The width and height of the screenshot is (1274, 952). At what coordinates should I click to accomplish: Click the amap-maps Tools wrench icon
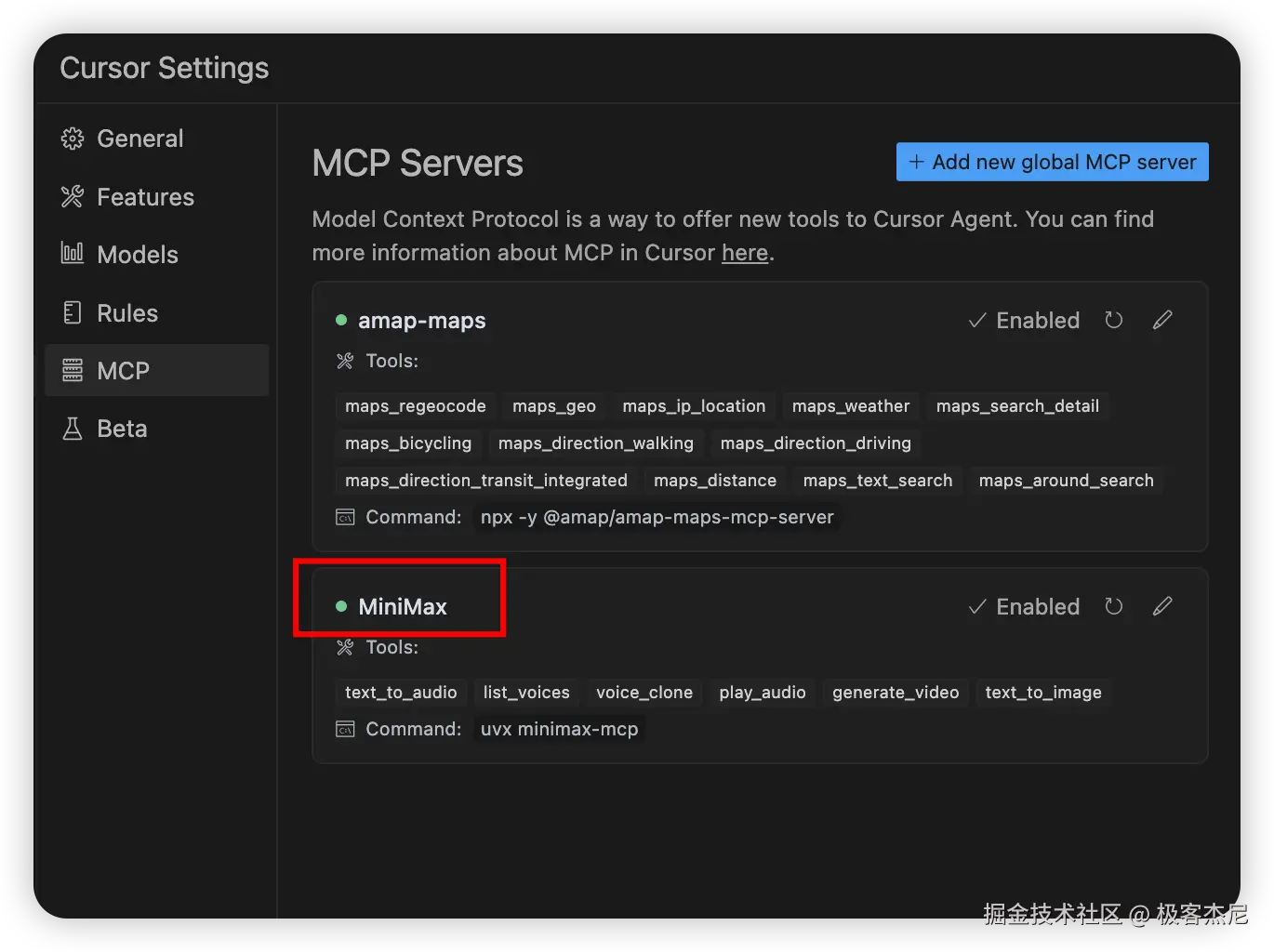click(x=345, y=361)
